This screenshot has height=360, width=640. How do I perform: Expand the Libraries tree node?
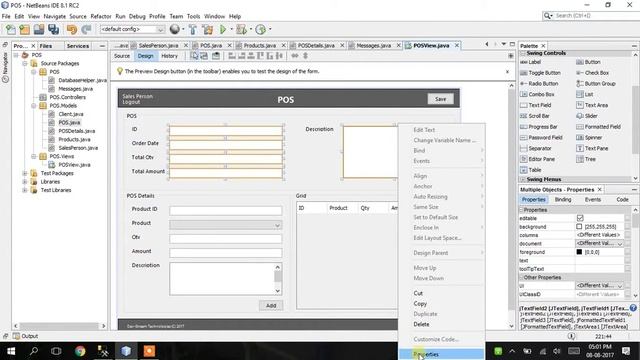[25, 182]
